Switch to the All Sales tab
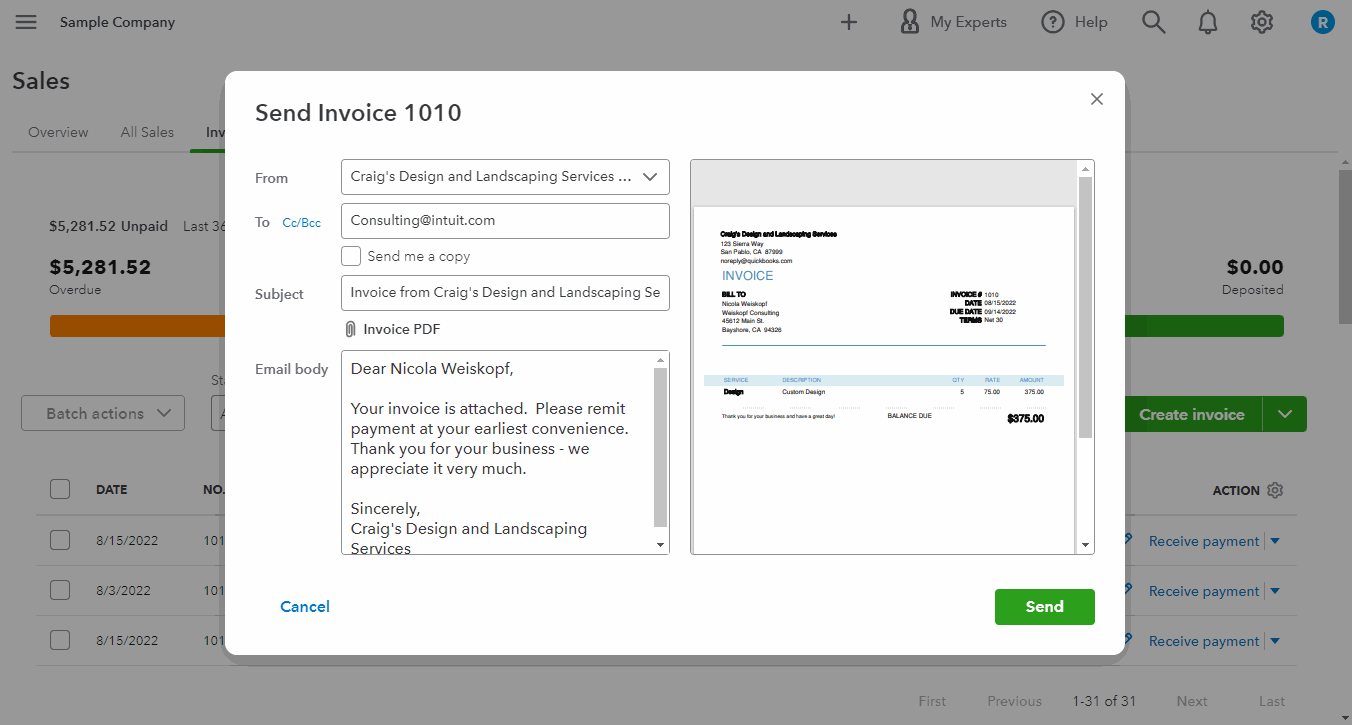The height and width of the screenshot is (725, 1352). [x=147, y=132]
